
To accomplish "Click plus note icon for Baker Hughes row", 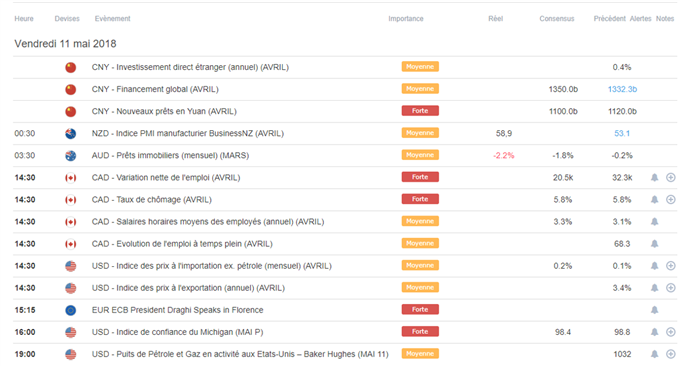I will (670, 354).
